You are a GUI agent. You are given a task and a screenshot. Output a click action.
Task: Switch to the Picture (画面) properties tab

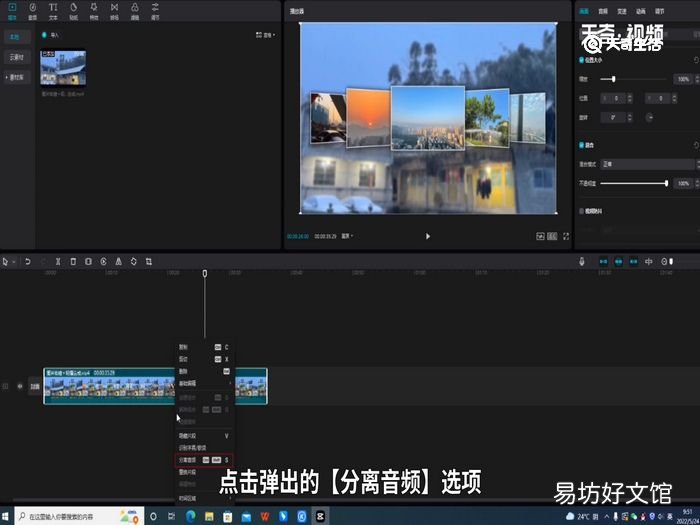click(584, 11)
